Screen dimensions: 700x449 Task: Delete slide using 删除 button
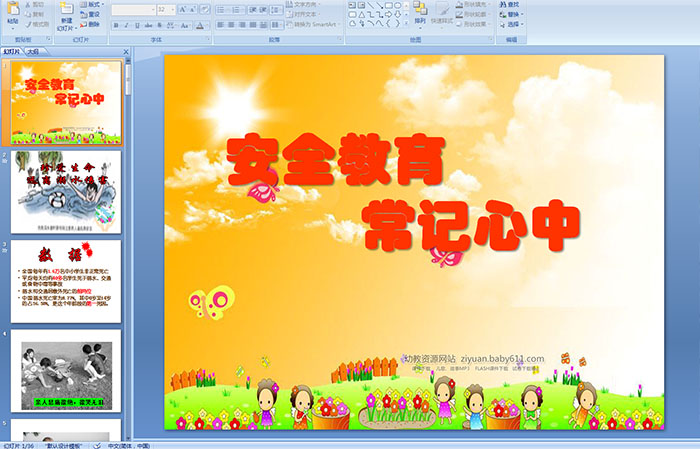90,24
